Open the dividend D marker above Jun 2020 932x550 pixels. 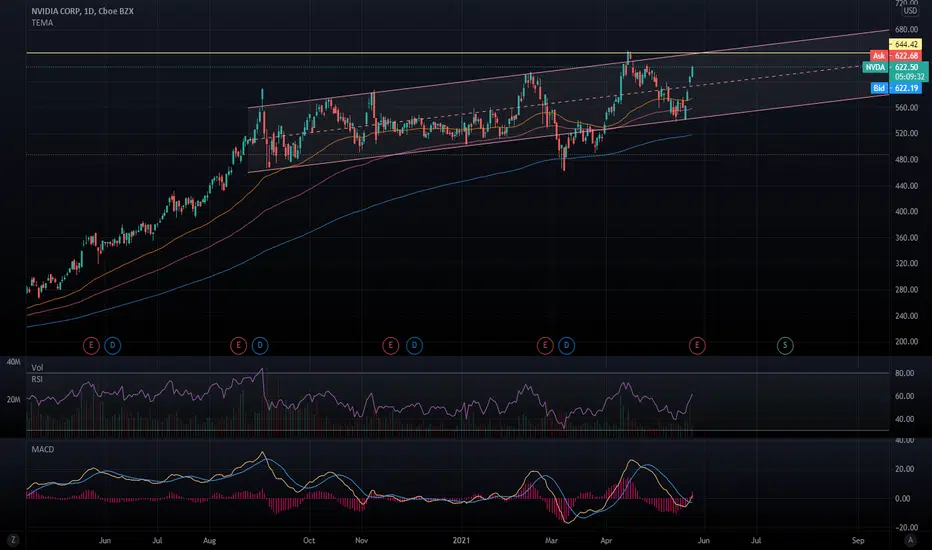coord(112,345)
